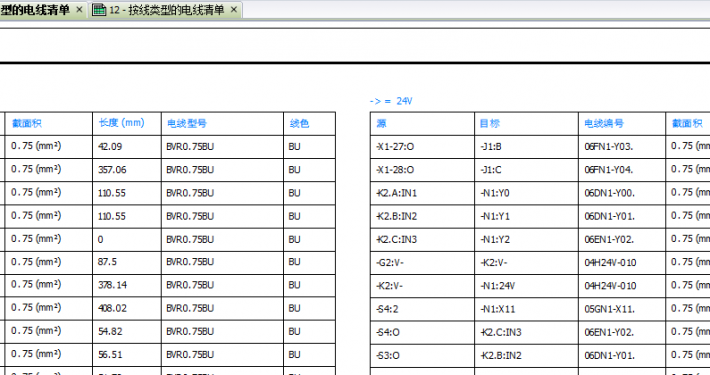
Task: Switch to the bold-titled 型的电线清单 tab
Action: pyautogui.click(x=35, y=10)
